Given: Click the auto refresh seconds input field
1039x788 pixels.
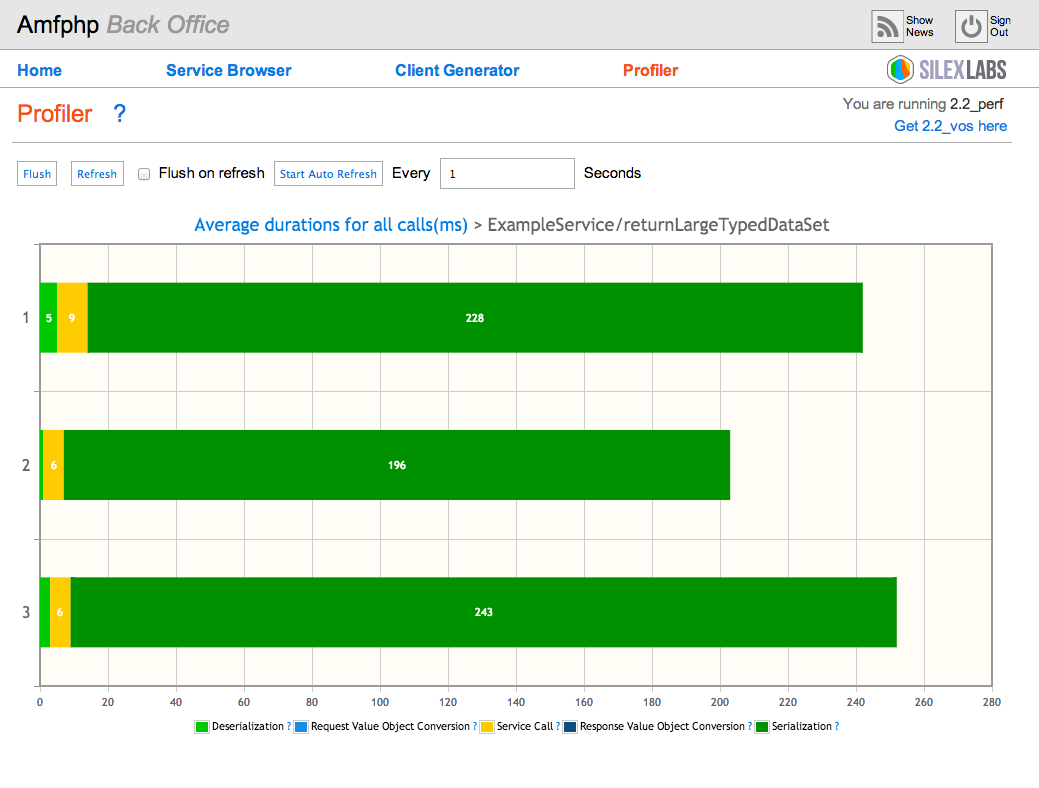Looking at the screenshot, I should [x=507, y=173].
